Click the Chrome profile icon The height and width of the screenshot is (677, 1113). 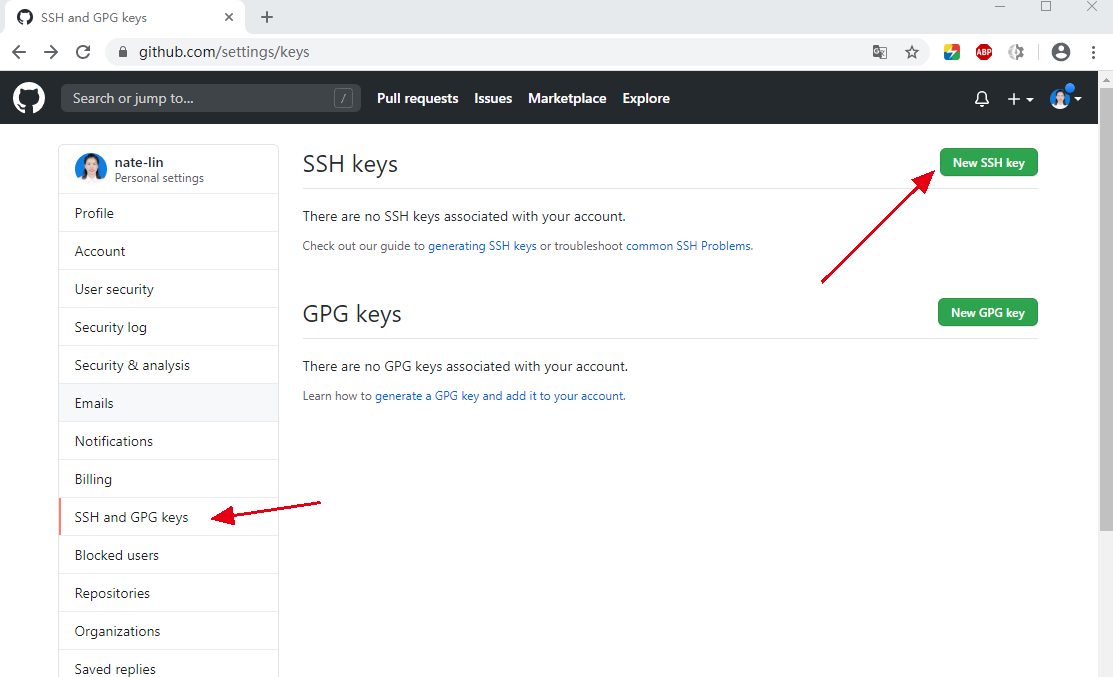pyautogui.click(x=1061, y=52)
